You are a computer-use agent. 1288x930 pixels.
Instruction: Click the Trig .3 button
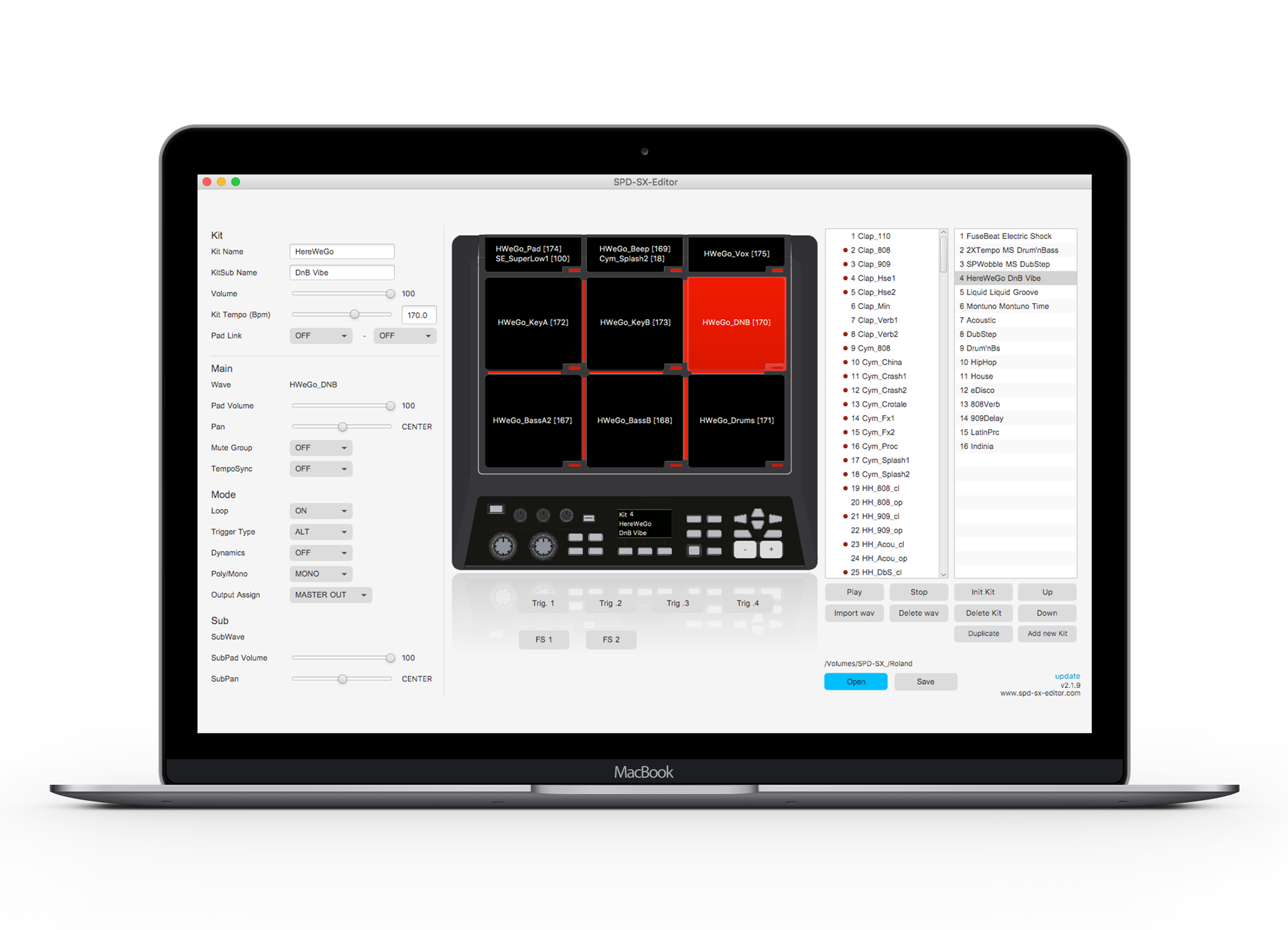(x=678, y=603)
